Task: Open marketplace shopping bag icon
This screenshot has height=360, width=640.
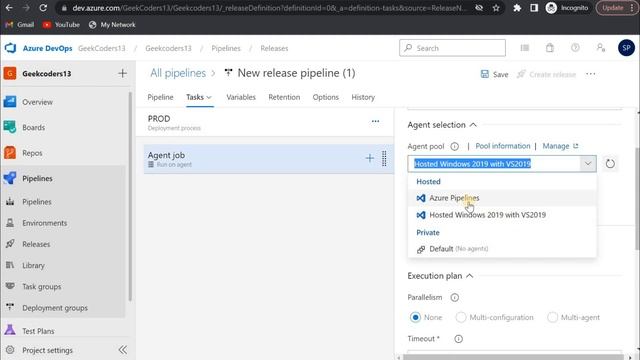Action: [x=550, y=48]
